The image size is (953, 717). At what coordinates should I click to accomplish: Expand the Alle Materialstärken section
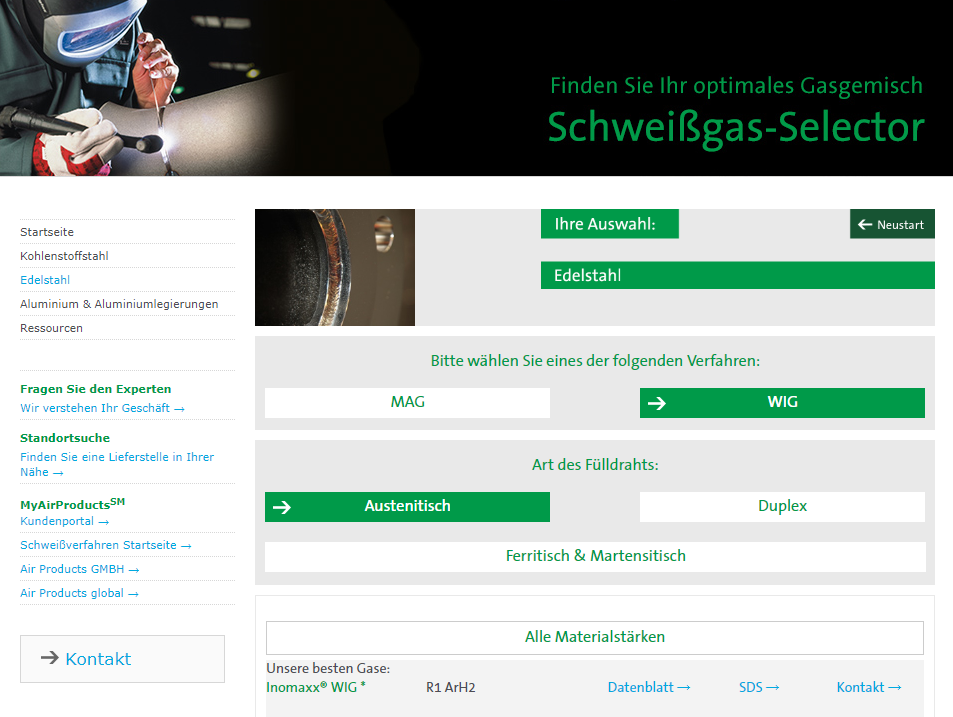(595, 637)
